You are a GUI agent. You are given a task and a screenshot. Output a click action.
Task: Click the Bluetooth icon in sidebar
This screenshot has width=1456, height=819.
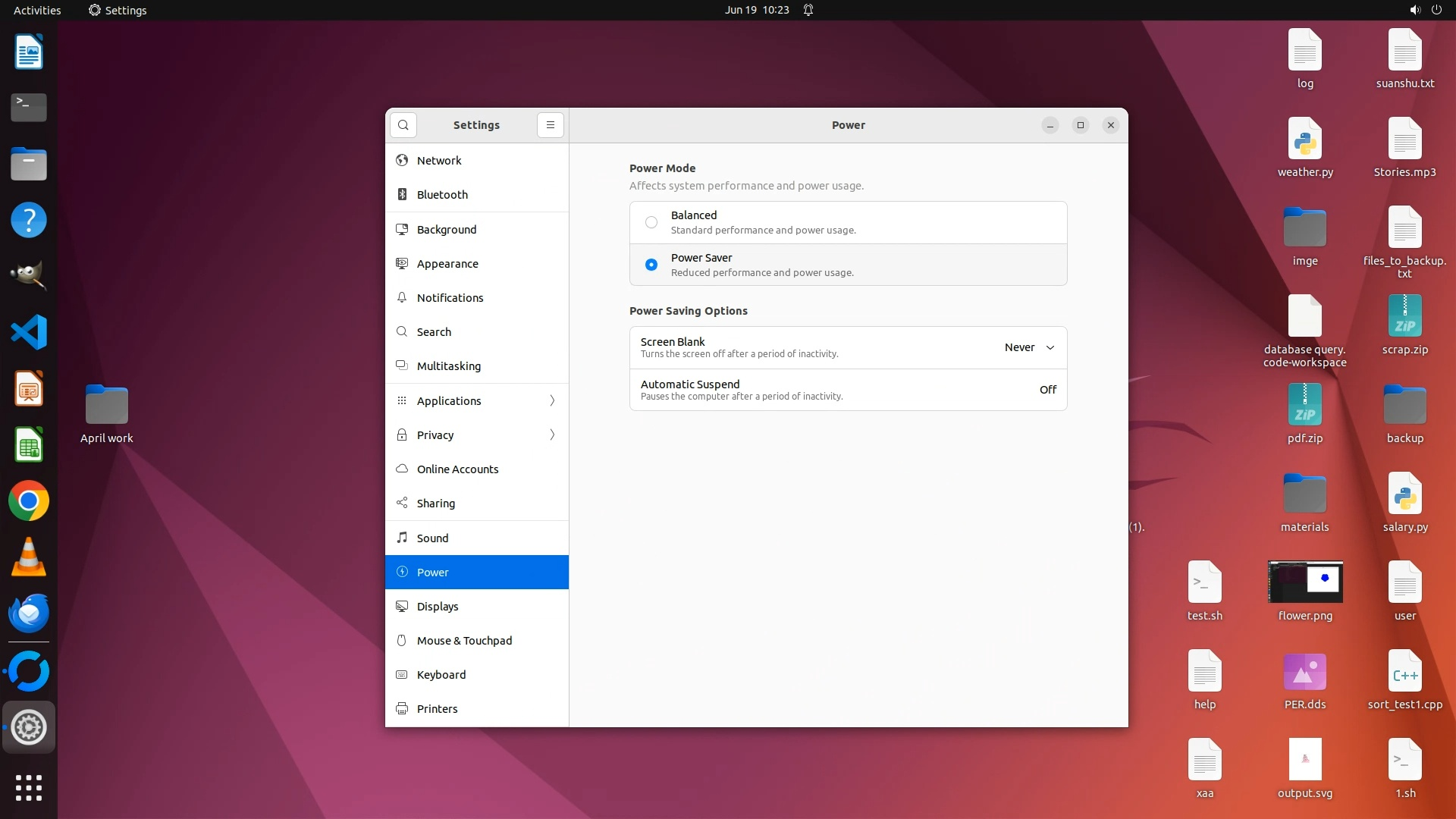(402, 195)
